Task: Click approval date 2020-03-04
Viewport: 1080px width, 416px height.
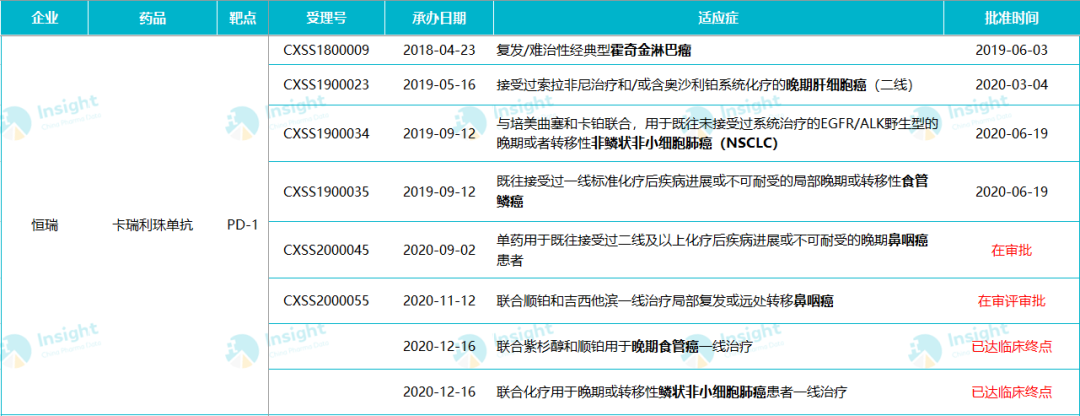Action: (1012, 85)
